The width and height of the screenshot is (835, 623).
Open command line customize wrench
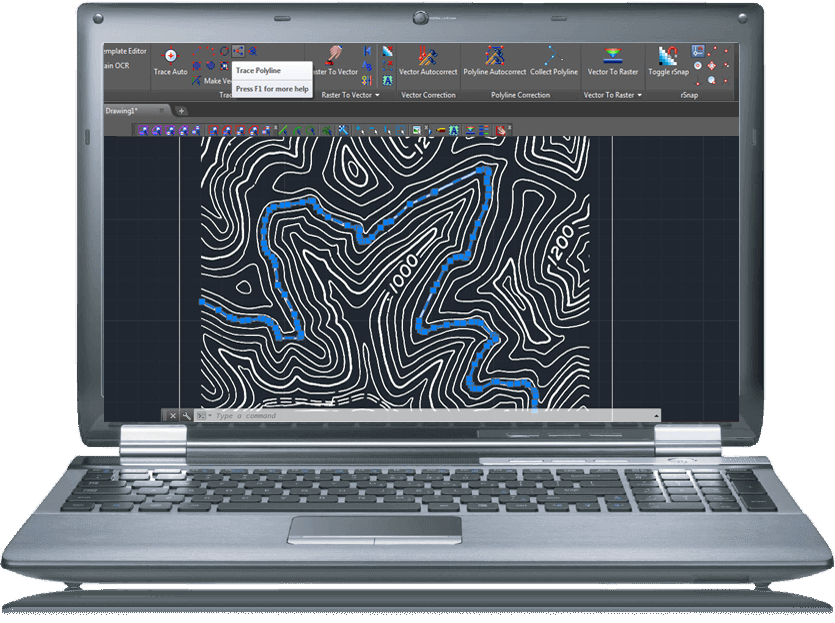pos(186,415)
